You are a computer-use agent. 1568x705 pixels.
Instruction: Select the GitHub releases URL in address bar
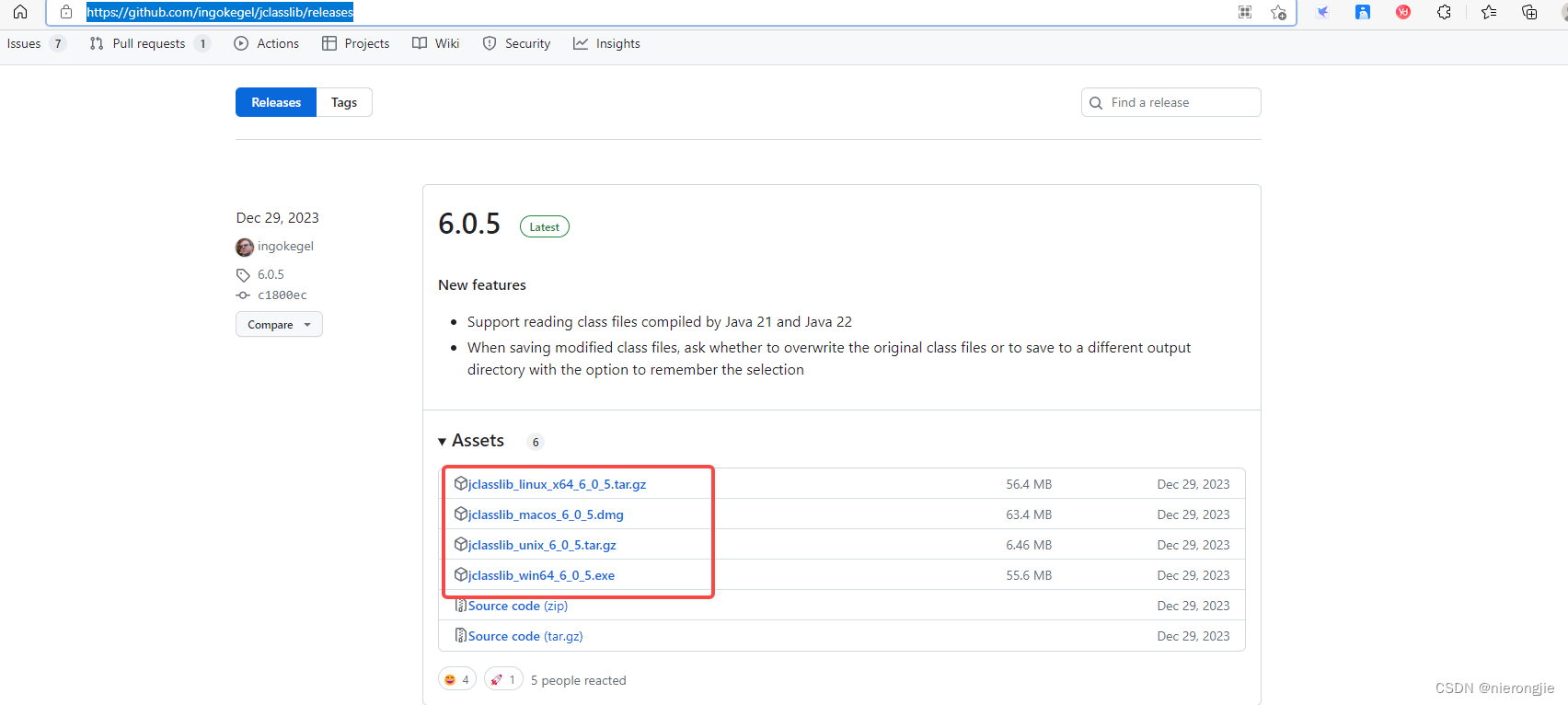click(220, 12)
